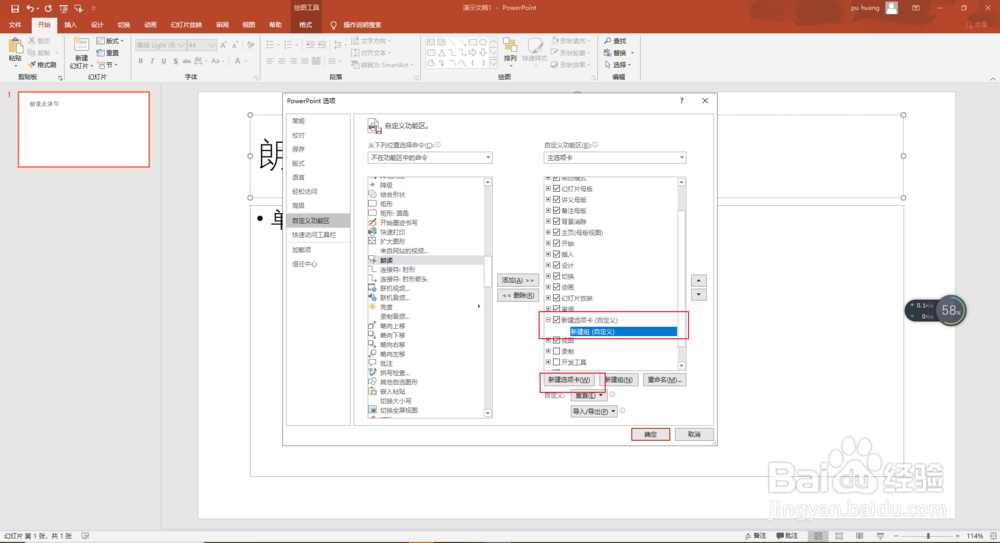
Task: Open the 文件 ribbon tab
Action: click(x=15, y=25)
